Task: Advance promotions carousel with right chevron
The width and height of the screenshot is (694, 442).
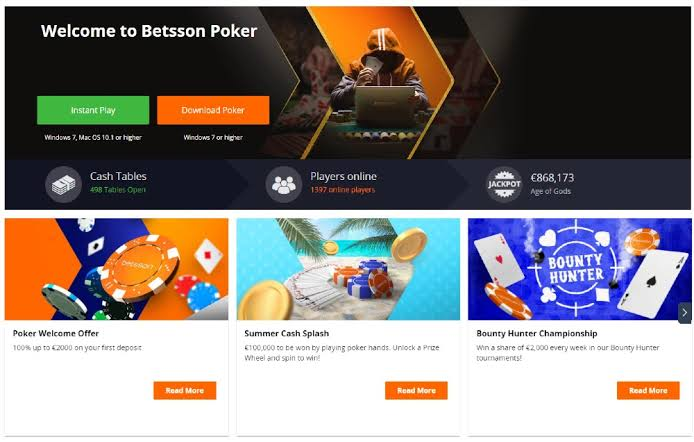Action: (x=684, y=313)
